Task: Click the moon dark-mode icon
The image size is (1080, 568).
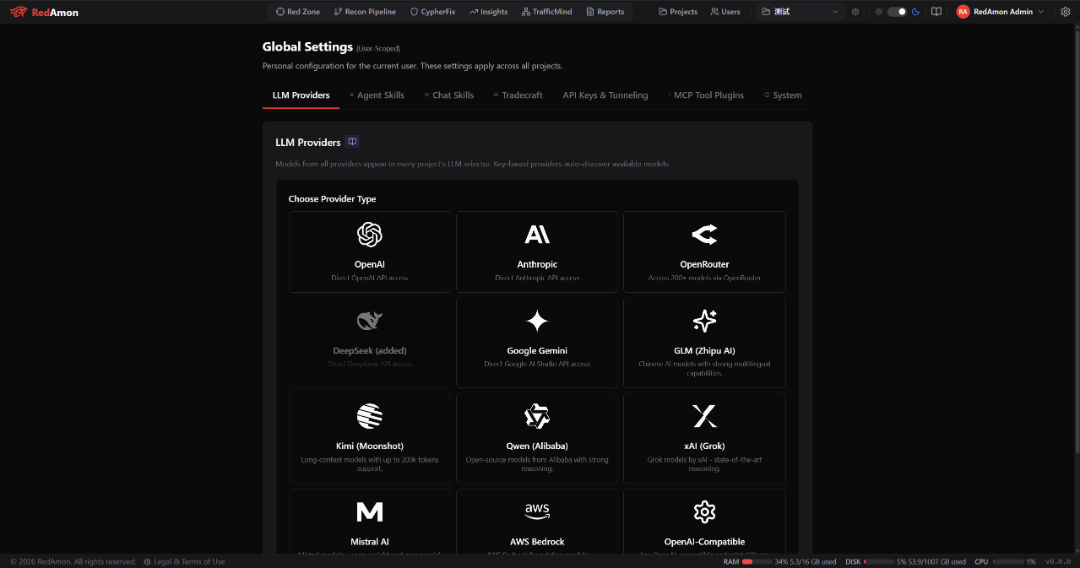Action: pos(915,12)
